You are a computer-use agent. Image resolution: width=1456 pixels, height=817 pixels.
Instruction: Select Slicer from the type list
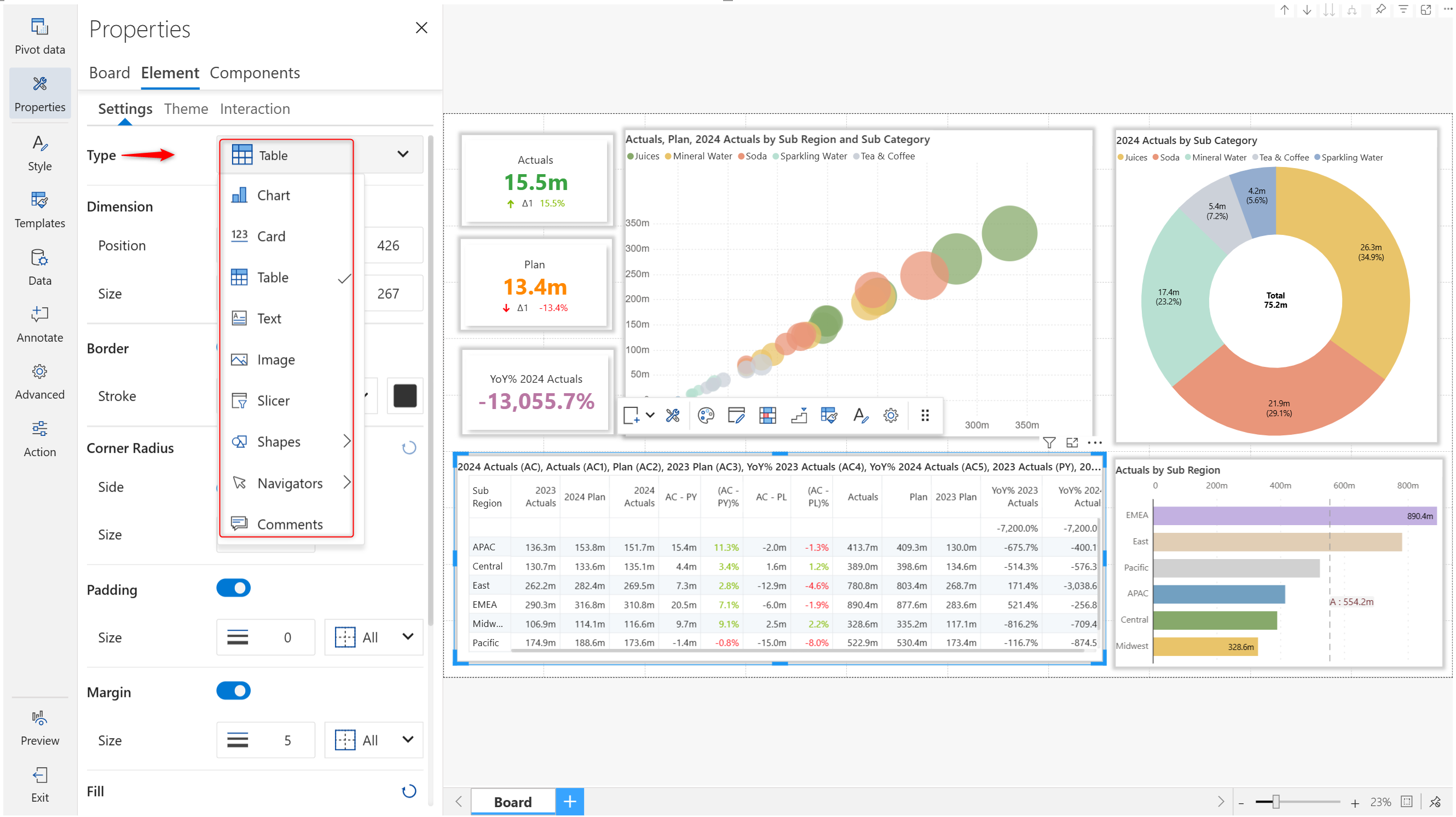273,401
